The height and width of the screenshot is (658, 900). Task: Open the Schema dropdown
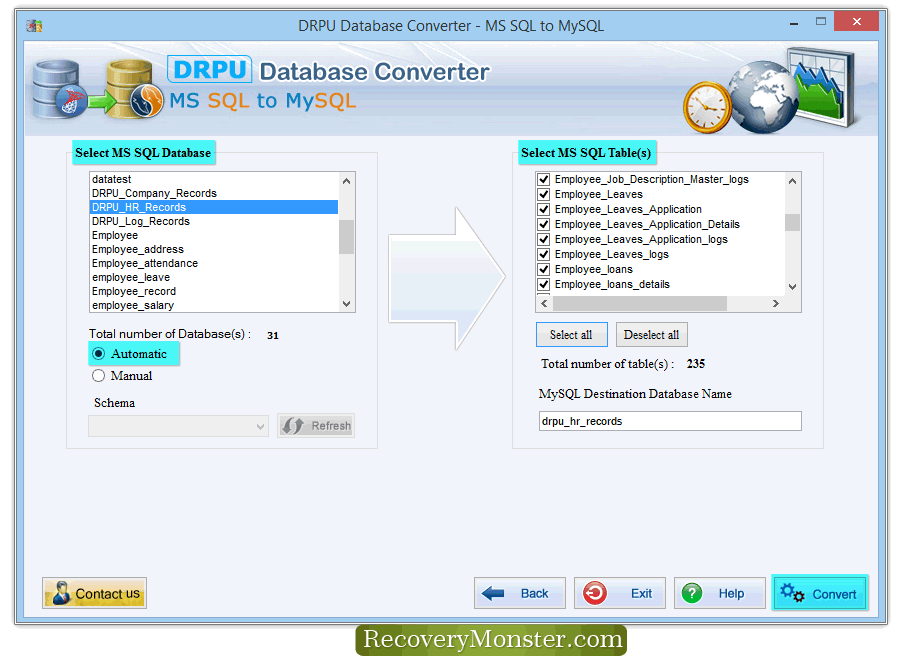(x=179, y=426)
